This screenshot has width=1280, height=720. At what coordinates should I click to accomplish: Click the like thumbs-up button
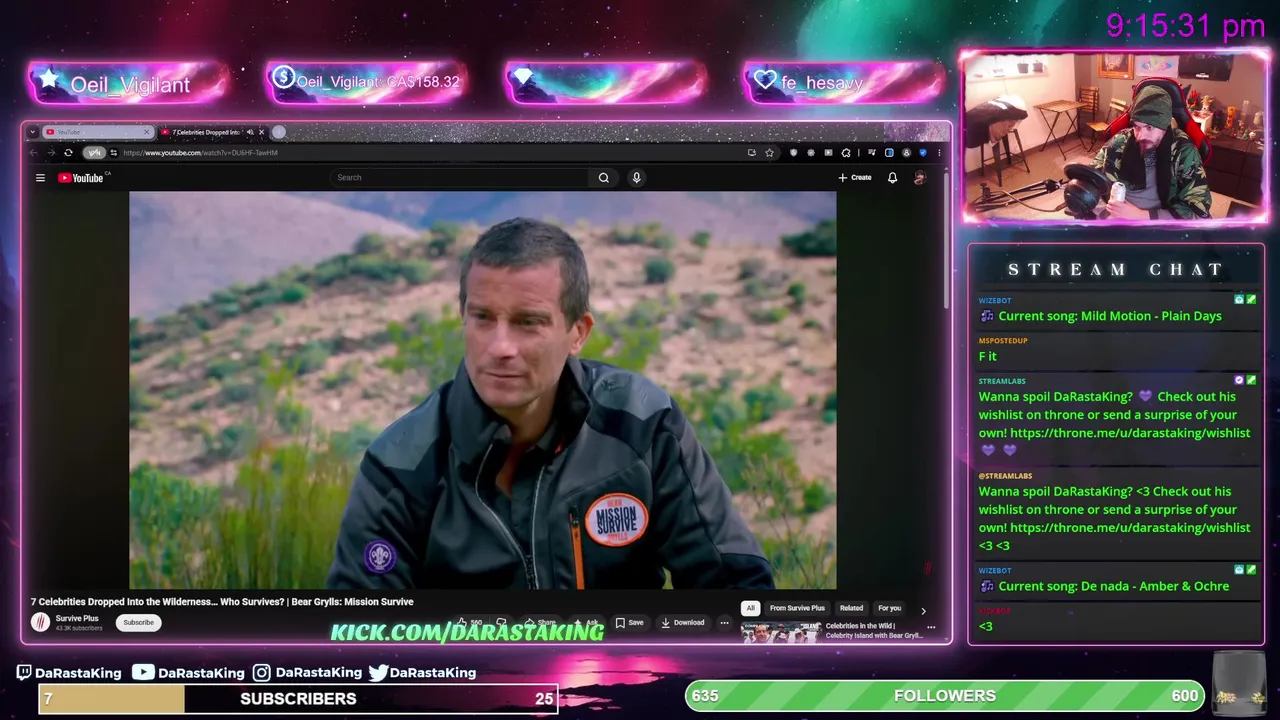coord(470,622)
